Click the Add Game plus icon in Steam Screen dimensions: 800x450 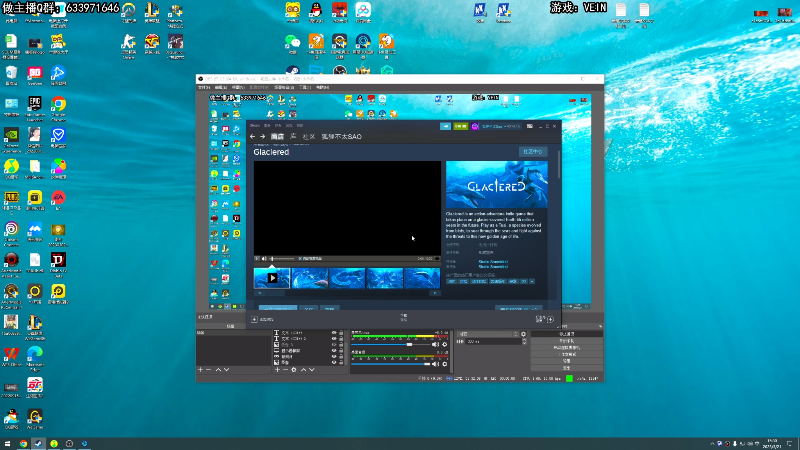(254, 319)
